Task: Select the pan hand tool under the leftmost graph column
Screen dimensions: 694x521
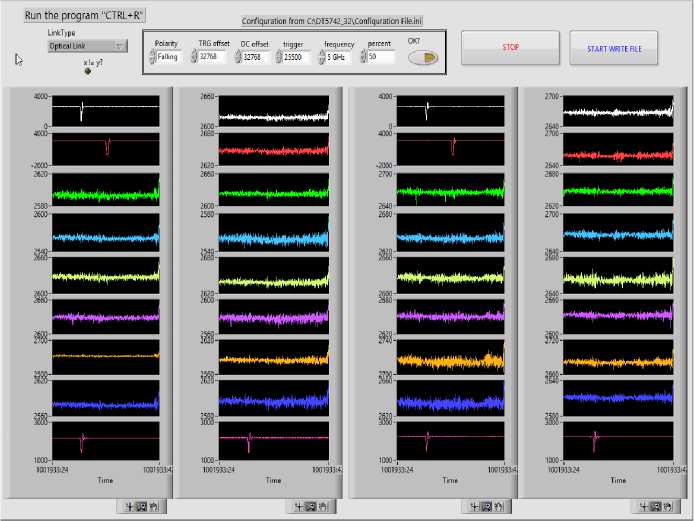Action: (x=153, y=507)
